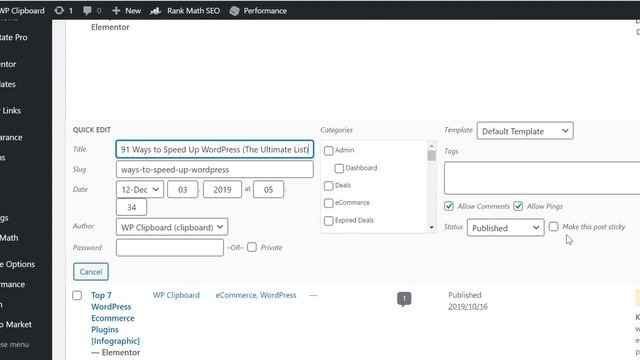Click the hour field showing 05
Image resolution: width=640 pixels, height=360 pixels.
(x=268, y=189)
